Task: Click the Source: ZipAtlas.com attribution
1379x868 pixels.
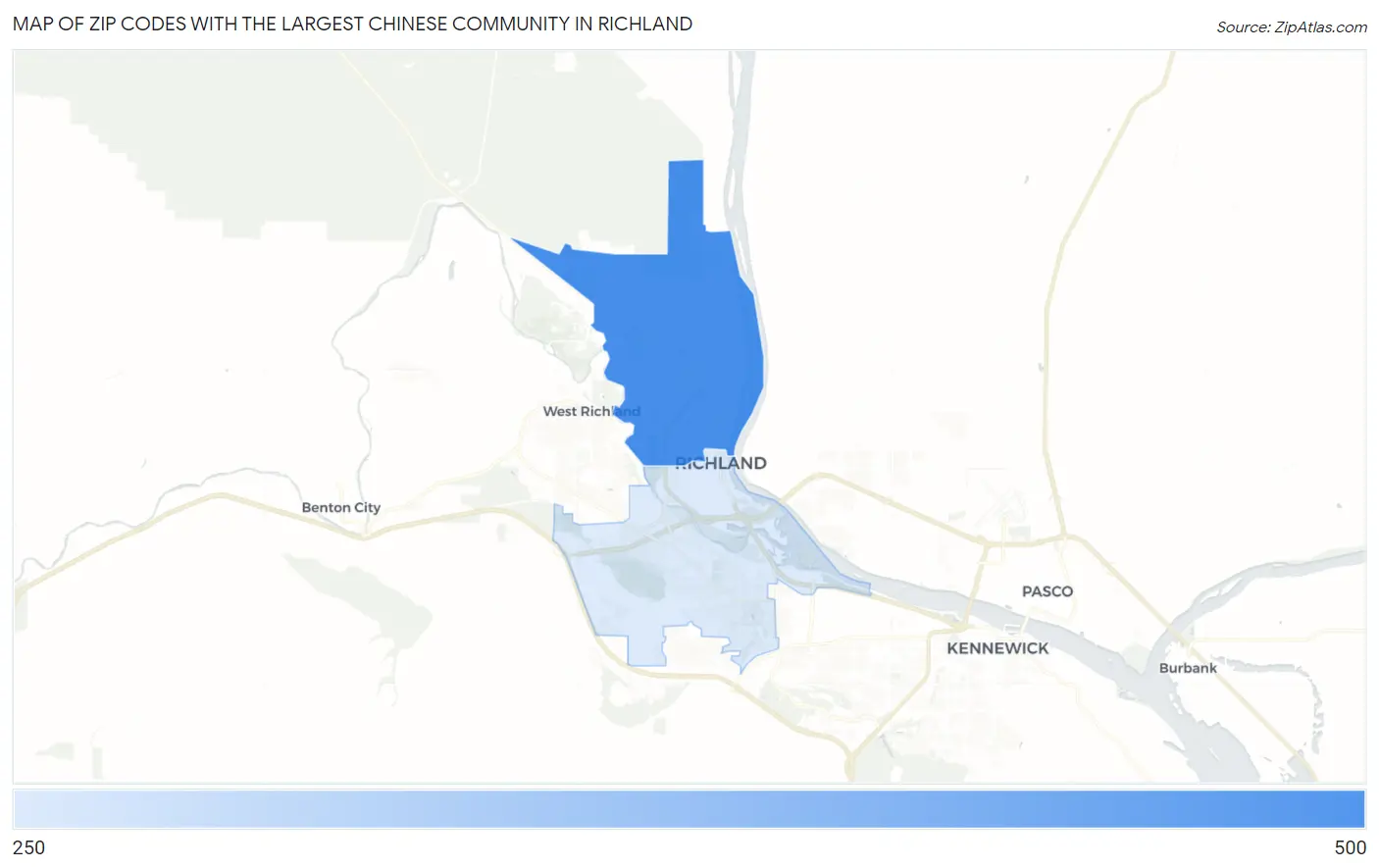Action: [x=1292, y=27]
